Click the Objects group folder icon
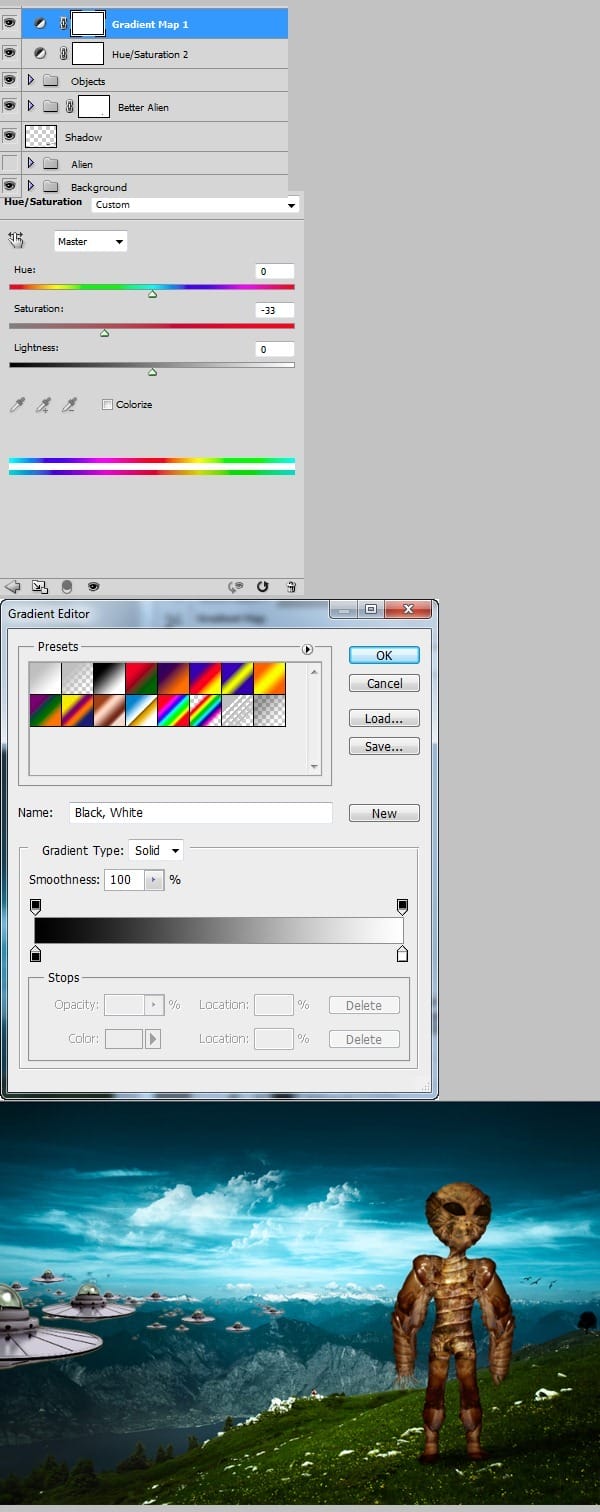The width and height of the screenshot is (600, 1512). tap(51, 81)
